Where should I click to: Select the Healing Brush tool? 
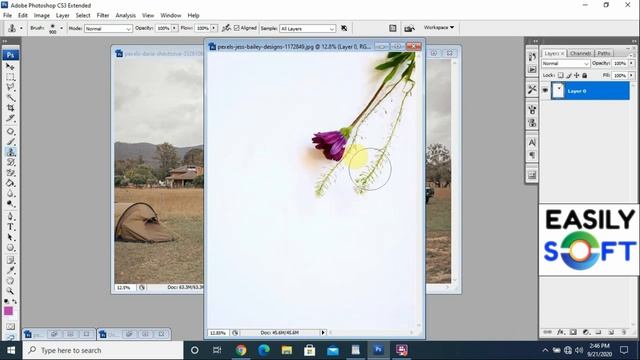pos(10,131)
